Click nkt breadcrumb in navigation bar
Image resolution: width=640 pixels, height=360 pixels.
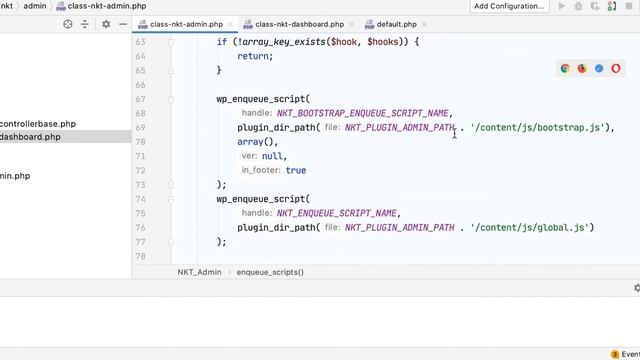click(7, 6)
